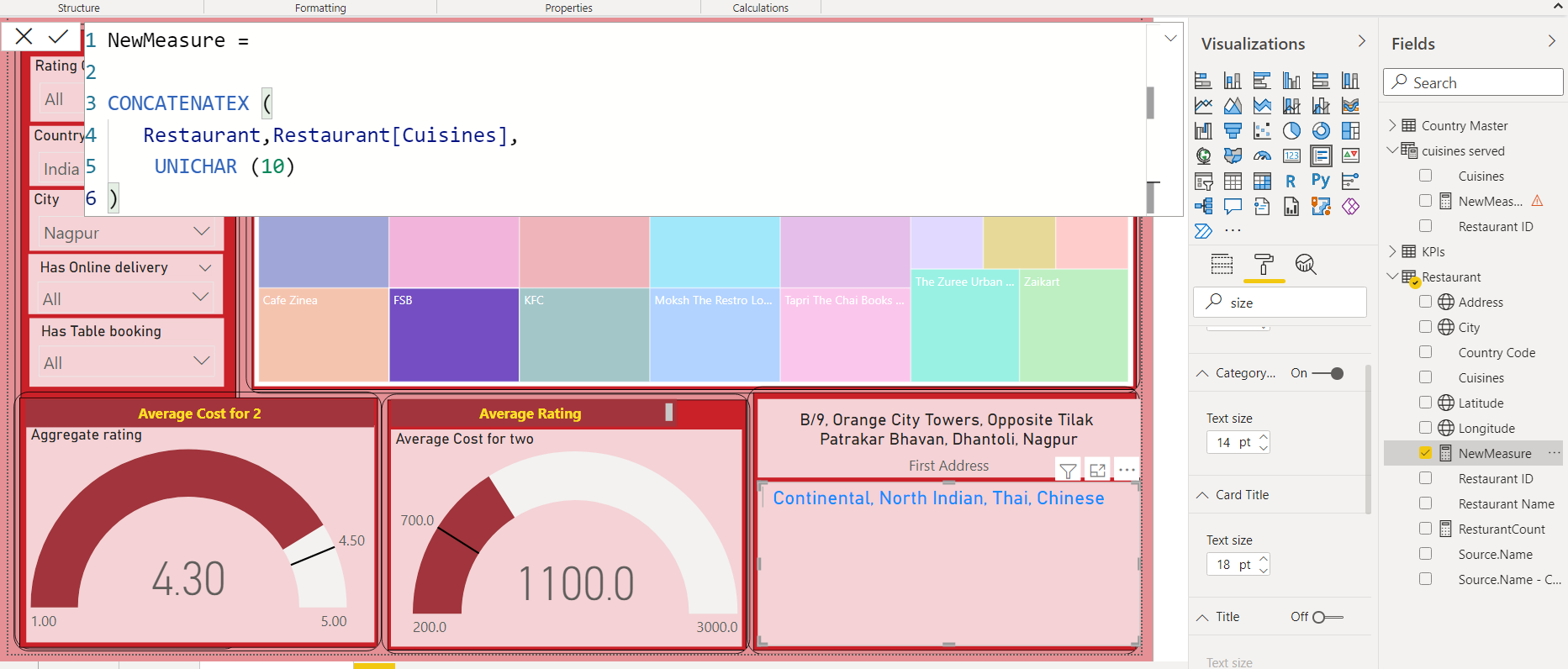Choose the Python visual icon

[x=1321, y=182]
